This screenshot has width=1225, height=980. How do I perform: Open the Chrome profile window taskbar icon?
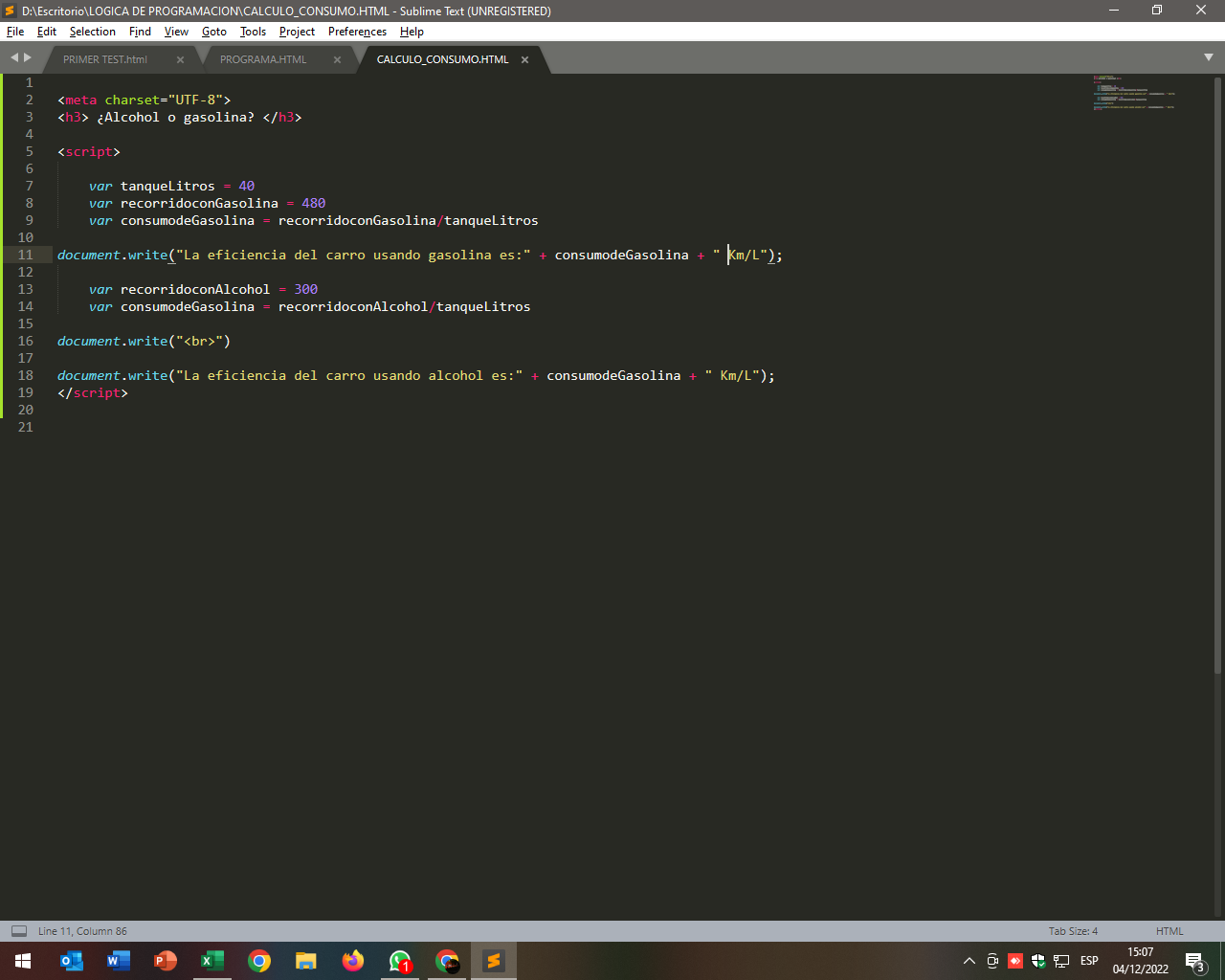point(447,961)
